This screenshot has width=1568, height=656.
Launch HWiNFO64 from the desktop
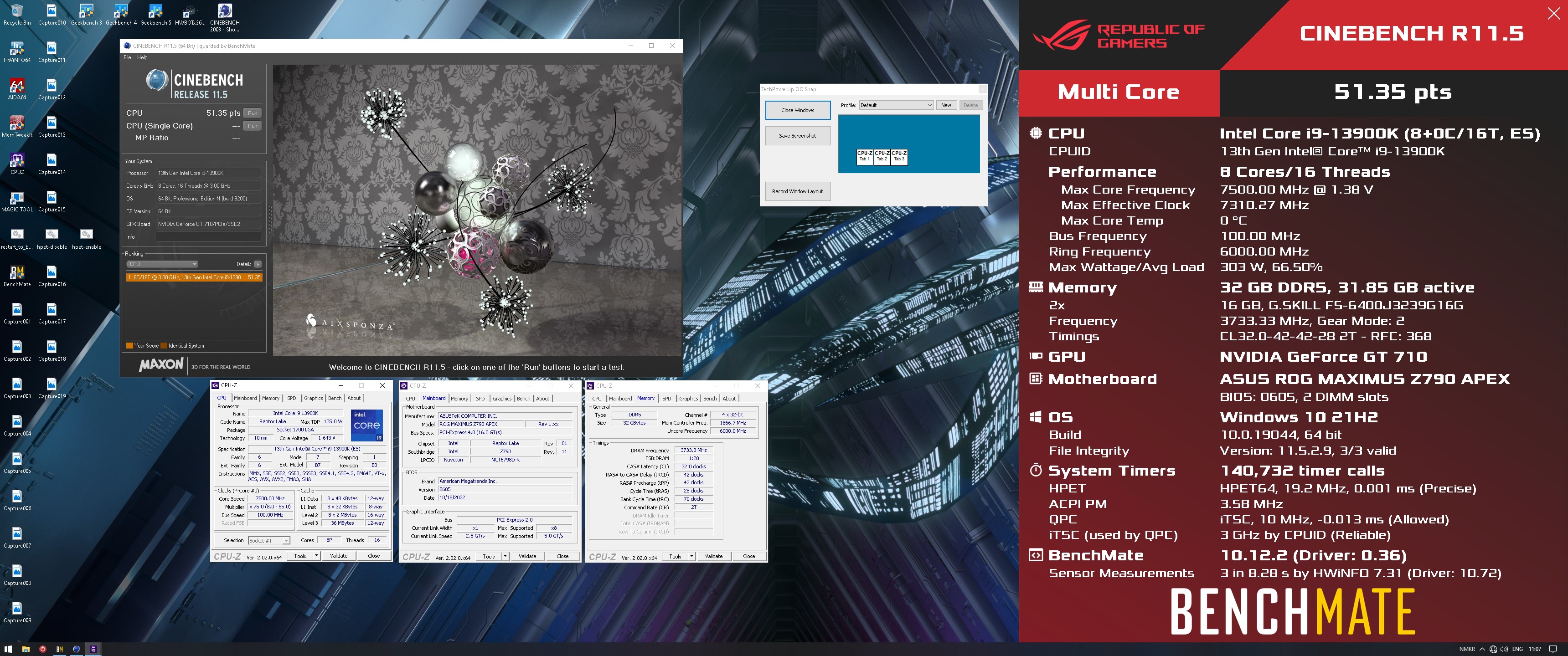16,52
